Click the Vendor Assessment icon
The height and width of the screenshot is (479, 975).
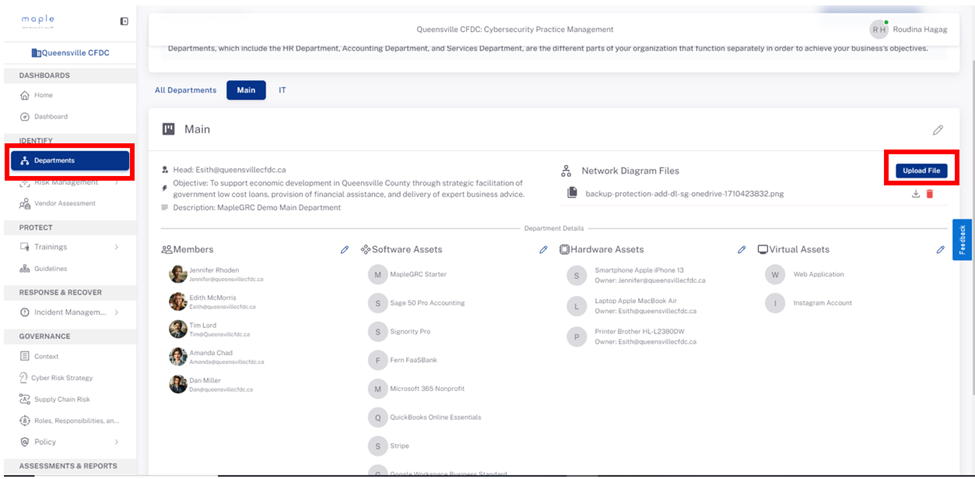pyautogui.click(x=25, y=203)
